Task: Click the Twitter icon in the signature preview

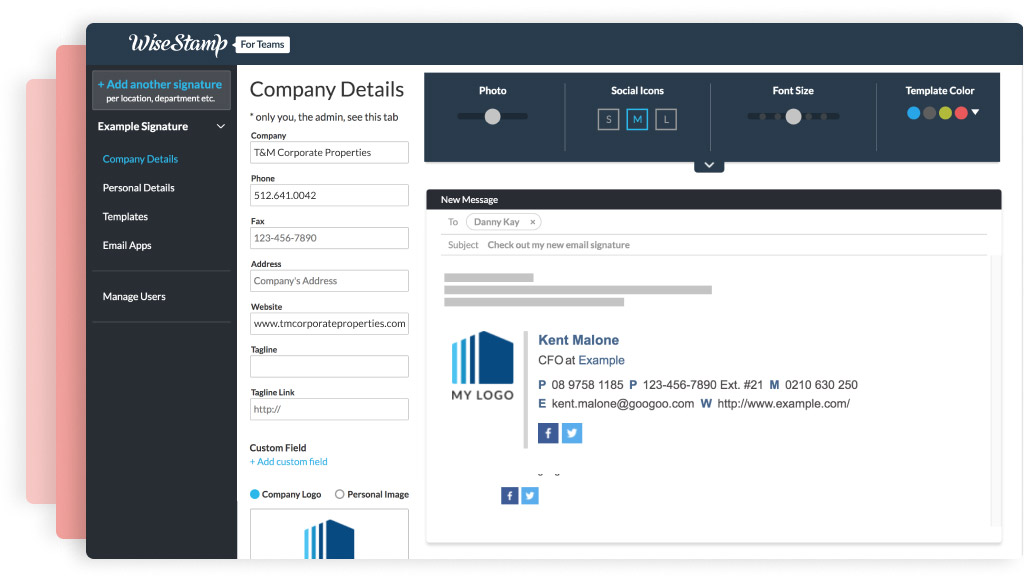Action: coord(571,433)
